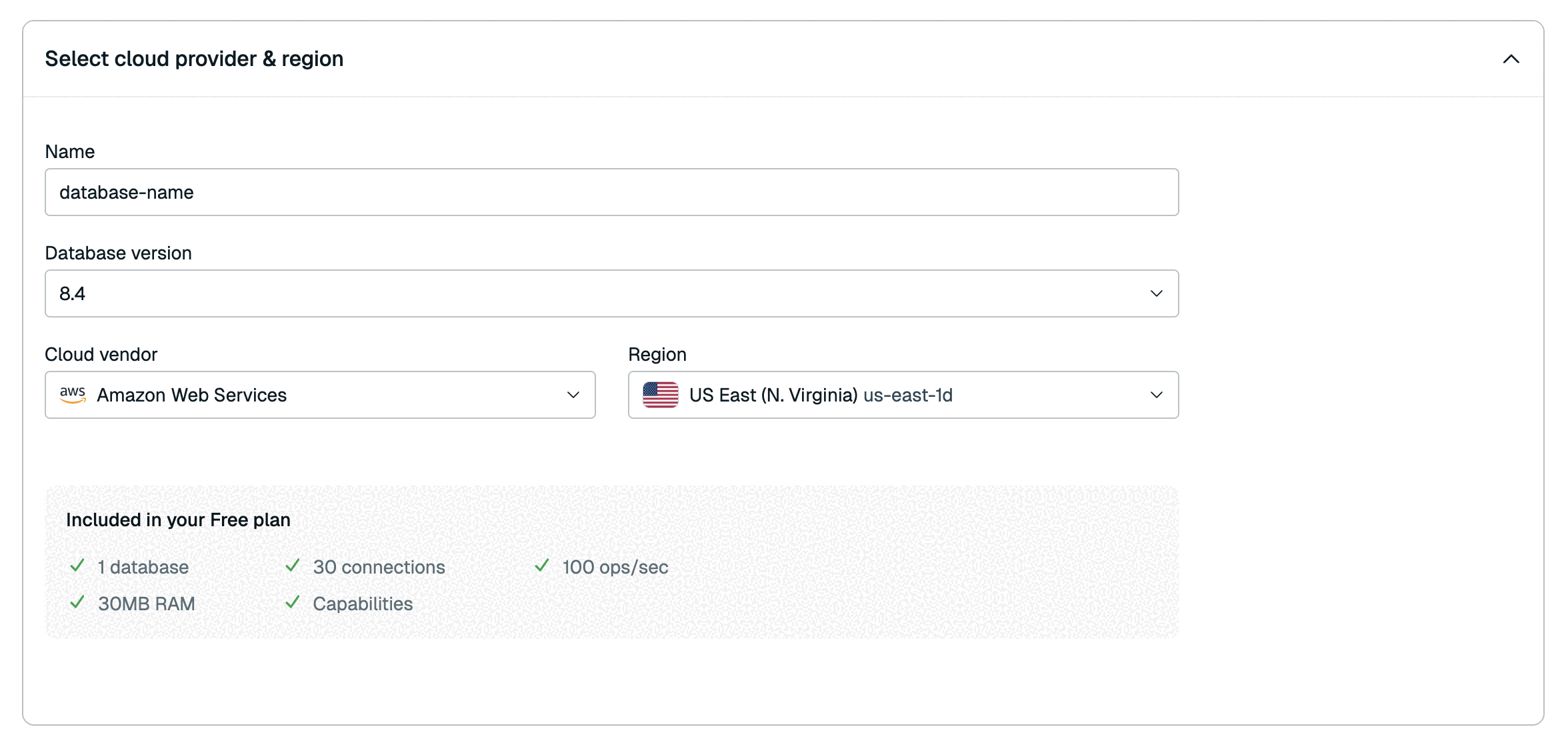1568x747 pixels.
Task: Click the 100 ops/sec feature text
Action: click(615, 567)
